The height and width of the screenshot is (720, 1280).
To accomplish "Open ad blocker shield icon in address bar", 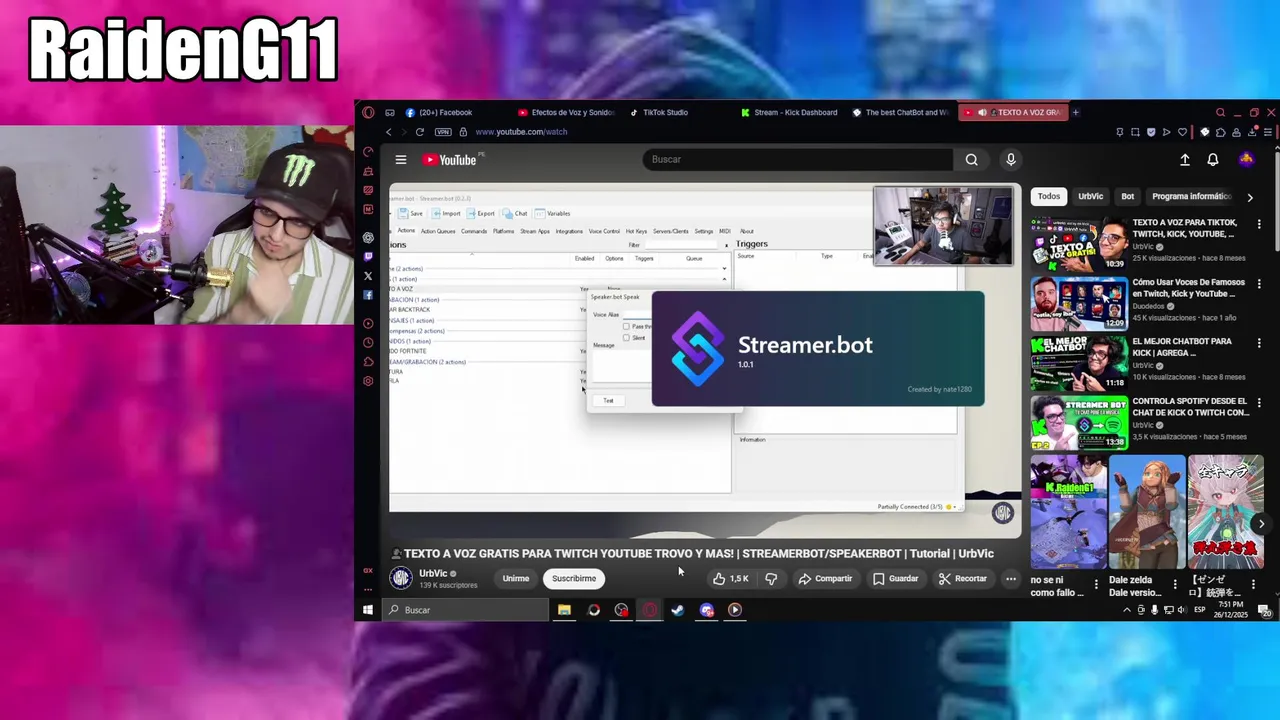I will click(x=1151, y=132).
